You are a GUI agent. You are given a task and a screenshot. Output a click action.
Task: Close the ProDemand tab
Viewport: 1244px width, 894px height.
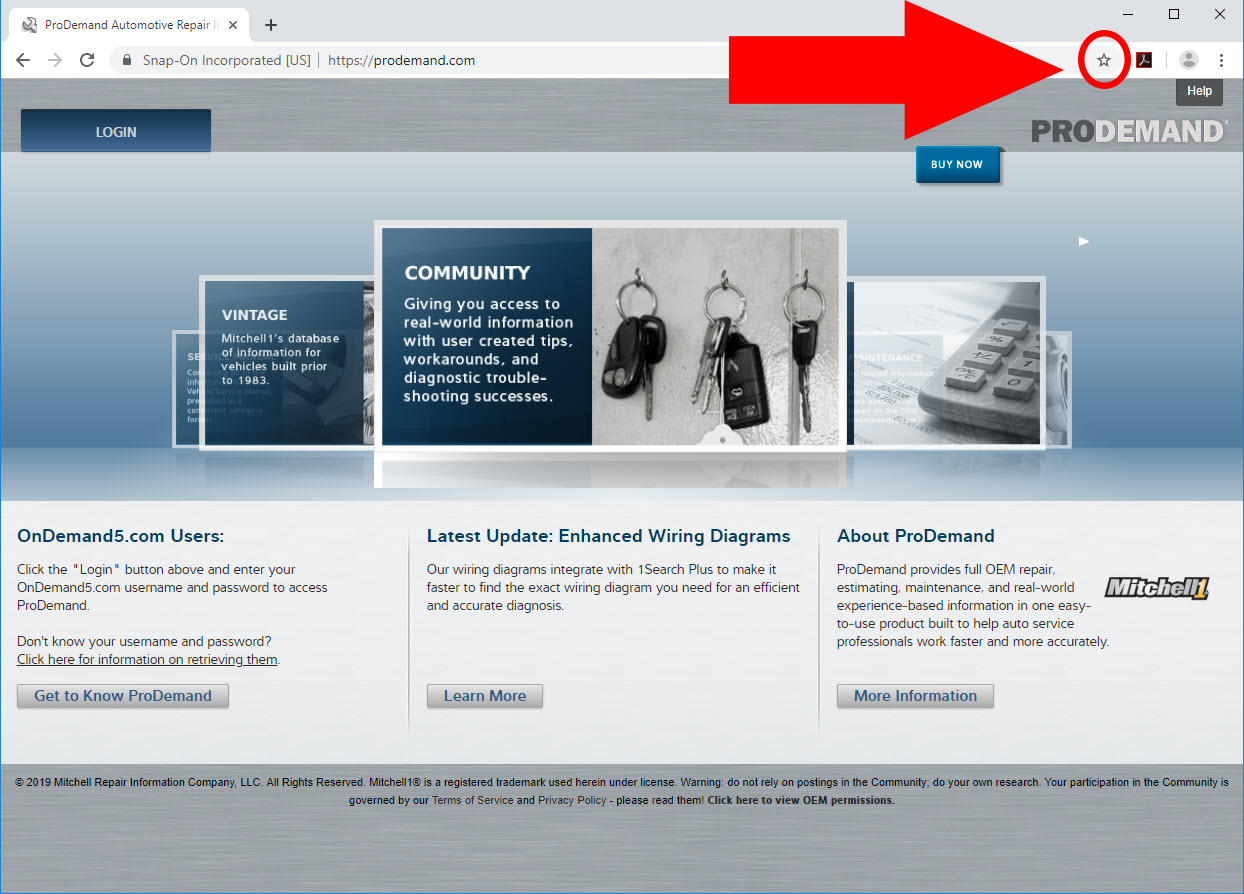(232, 25)
